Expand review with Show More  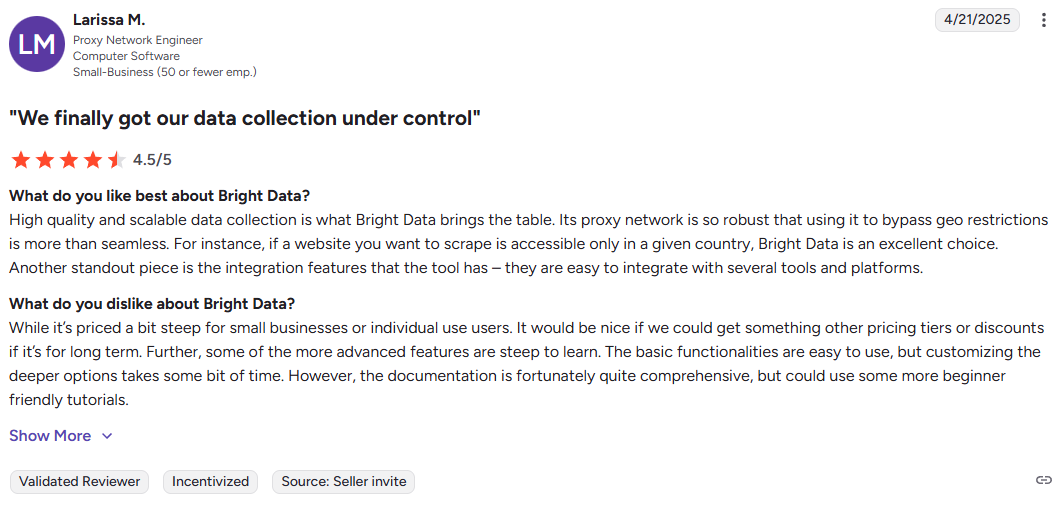[x=50, y=436]
